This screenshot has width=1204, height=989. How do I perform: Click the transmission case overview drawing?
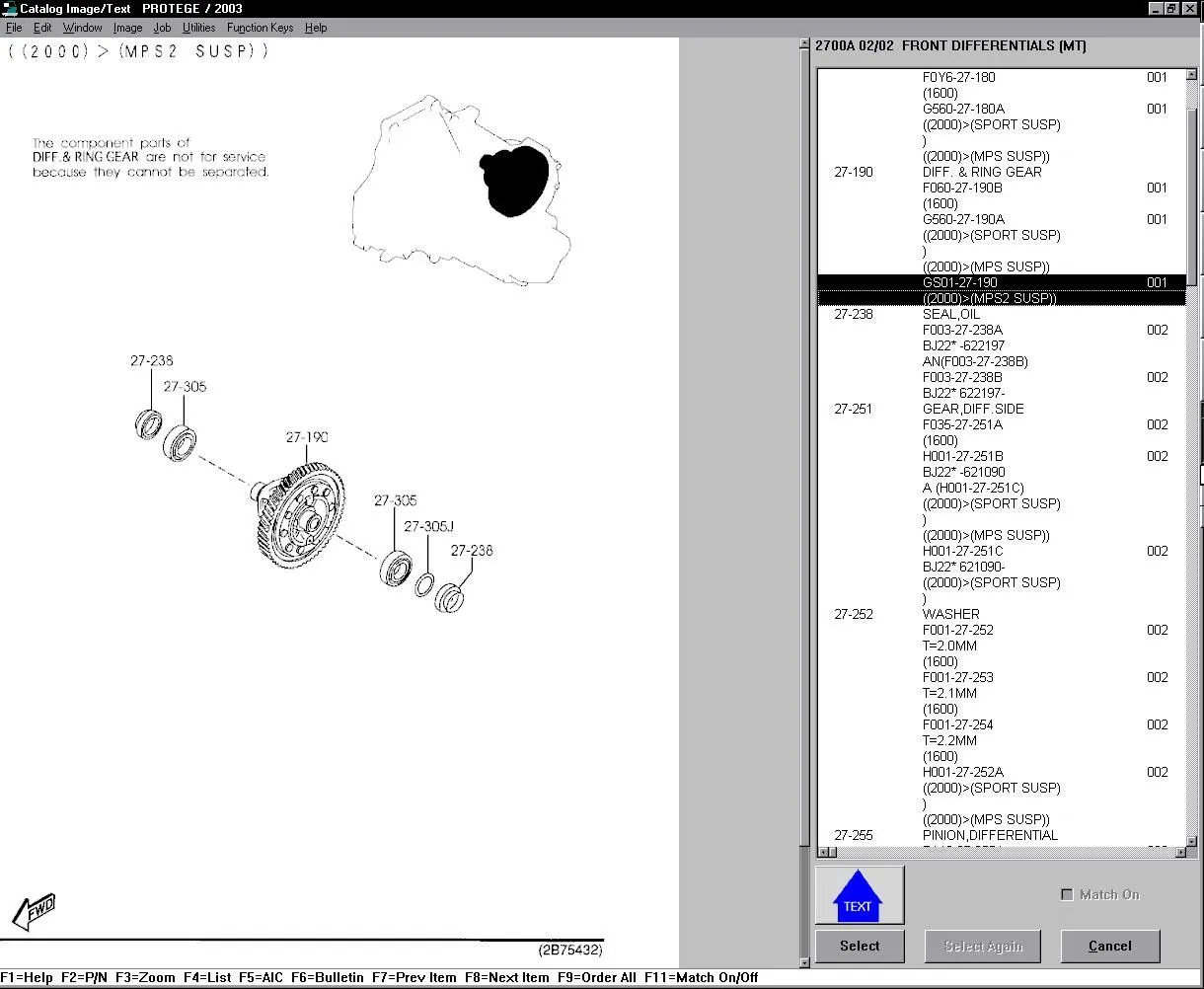(464, 190)
